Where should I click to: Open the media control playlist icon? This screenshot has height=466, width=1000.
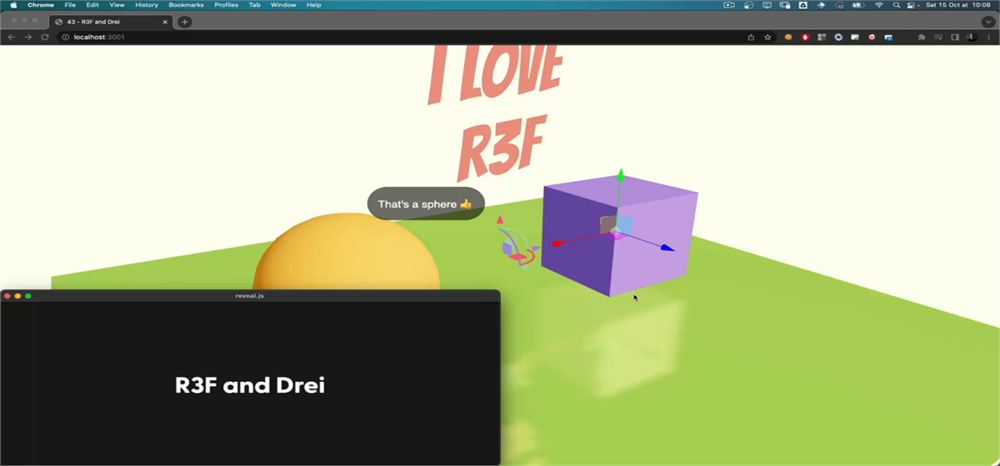(x=938, y=37)
